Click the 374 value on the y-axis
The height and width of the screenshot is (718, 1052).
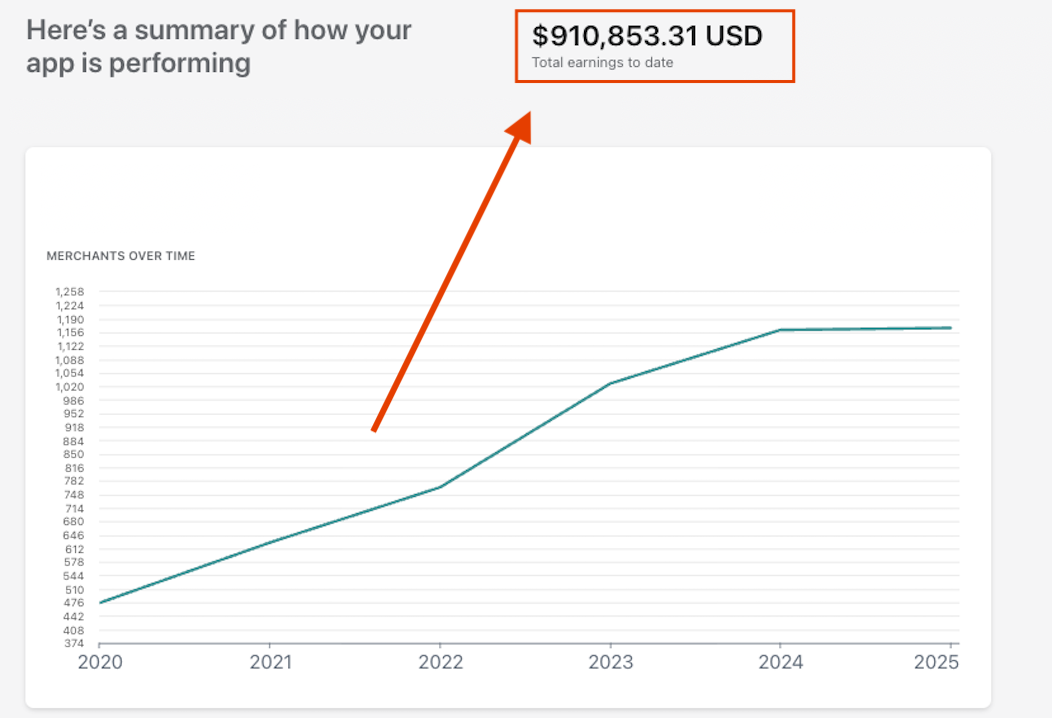pyautogui.click(x=76, y=644)
